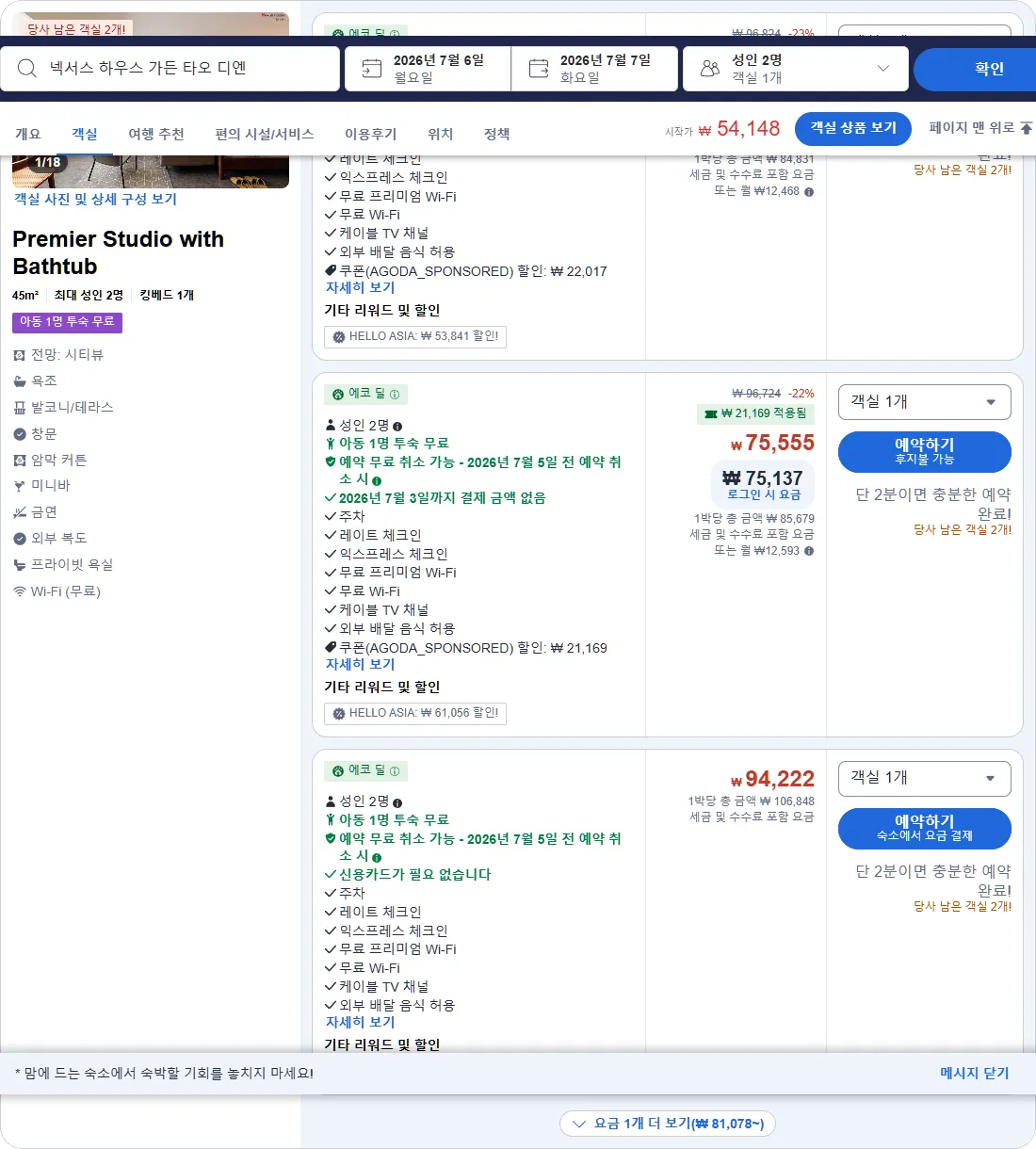1036x1149 pixels.
Task: Open the 객실 1개 dropdown in the ₩94,222 offer
Action: (x=925, y=779)
